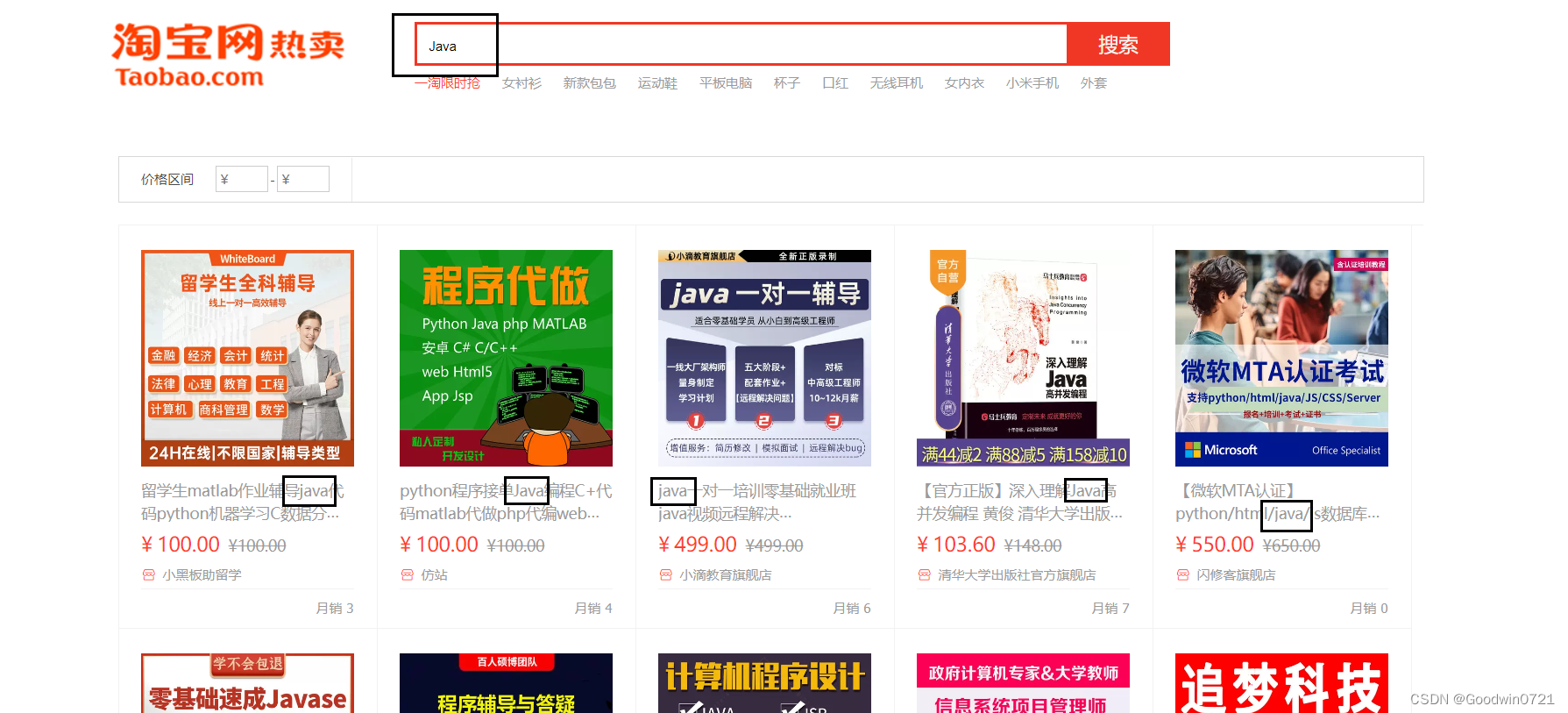Viewport: 1568px width, 713px height.
Task: Open the 女内衣 keyword link
Action: (964, 83)
